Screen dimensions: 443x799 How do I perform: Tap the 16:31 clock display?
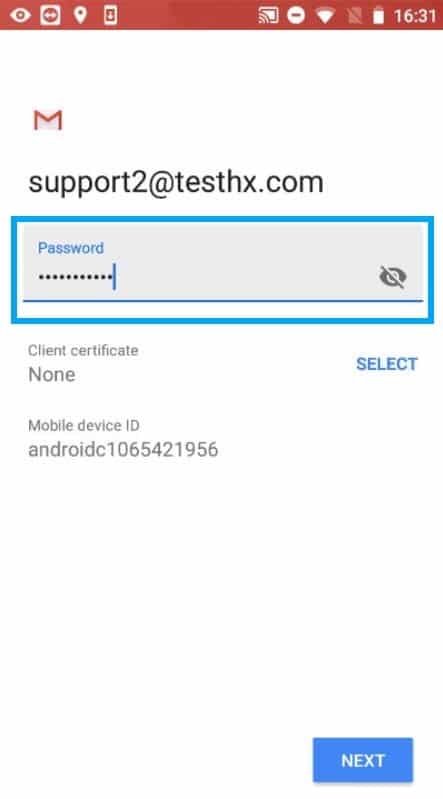(415, 16)
